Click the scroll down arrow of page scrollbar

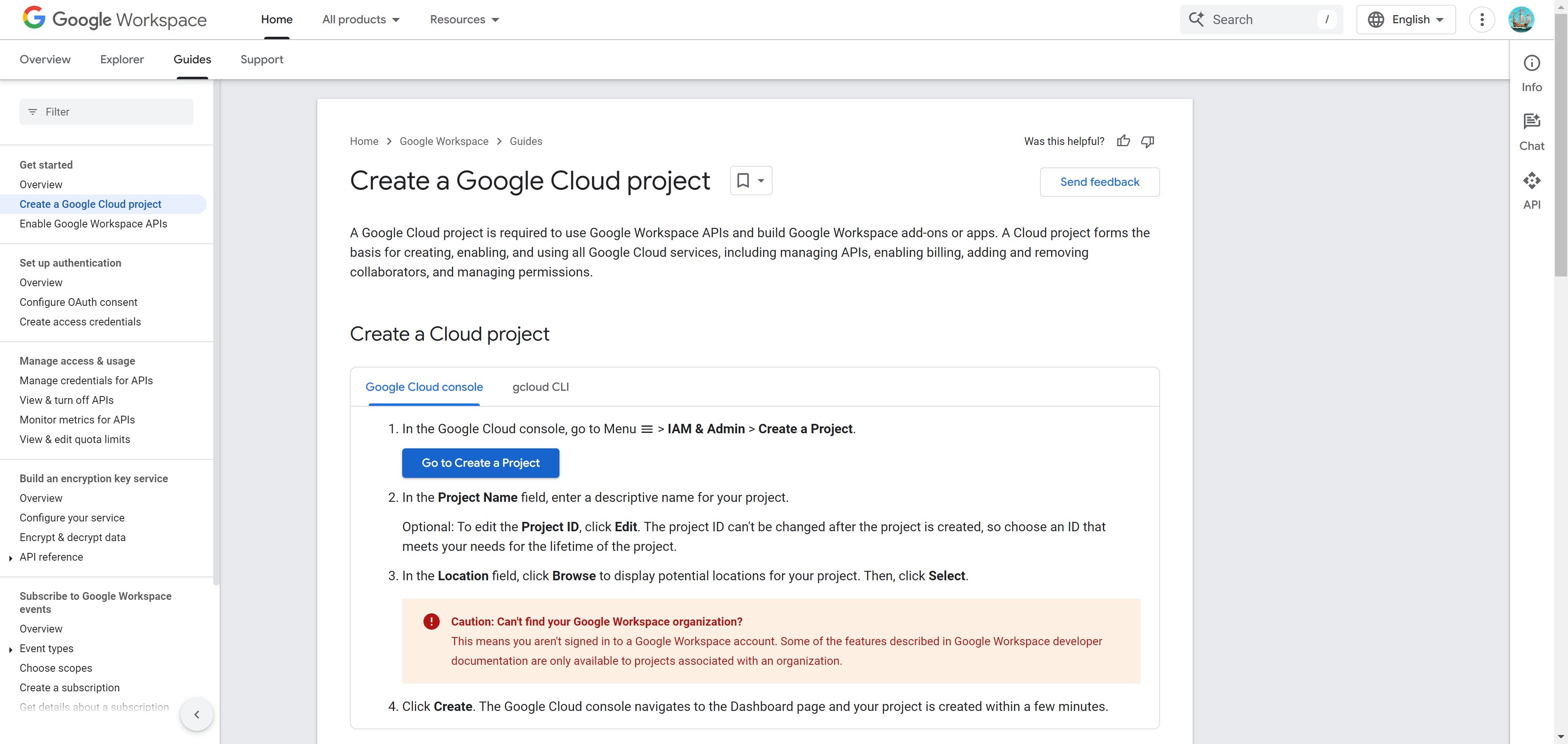1561,737
